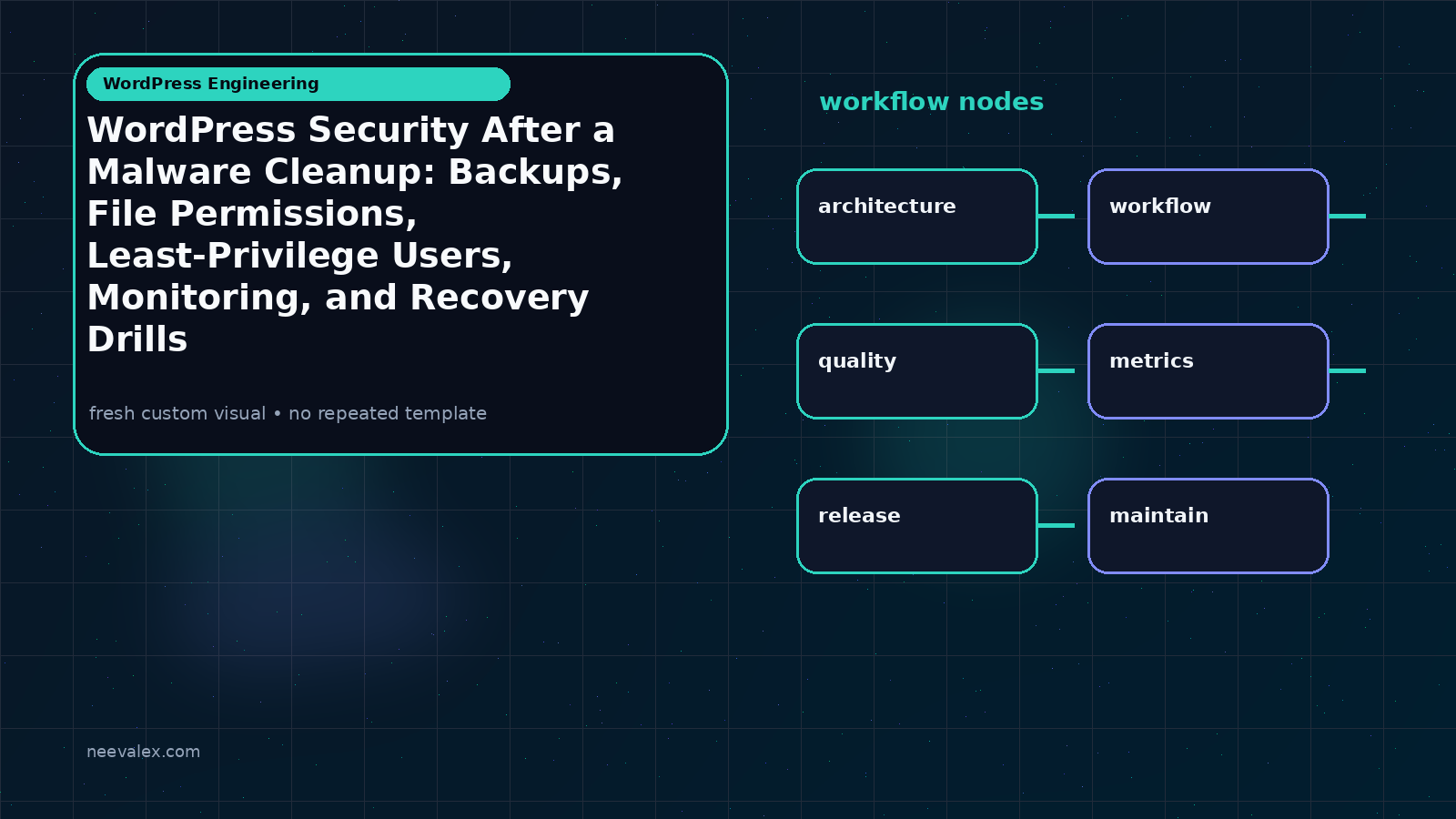1456x819 pixels.
Task: Click the 'fresh custom visual' subtitle text
Action: pyautogui.click(x=288, y=413)
